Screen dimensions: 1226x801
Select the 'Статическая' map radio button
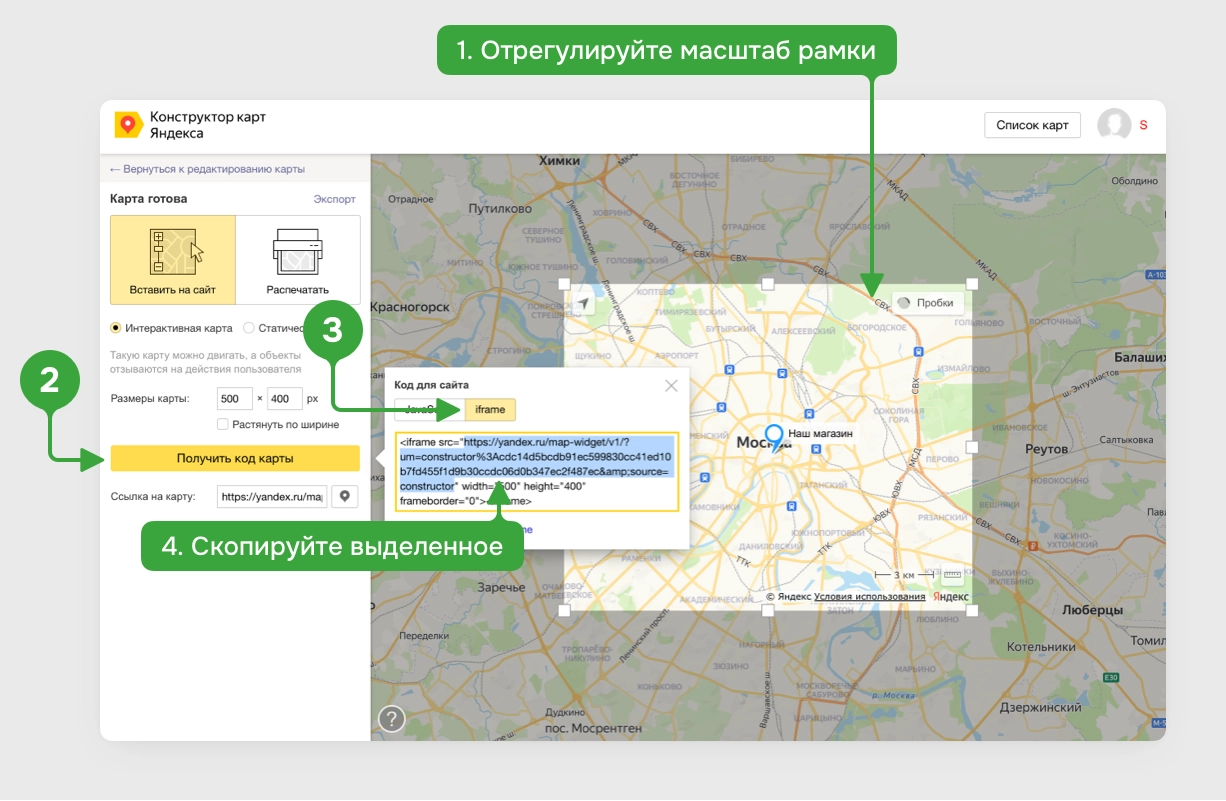coord(249,328)
